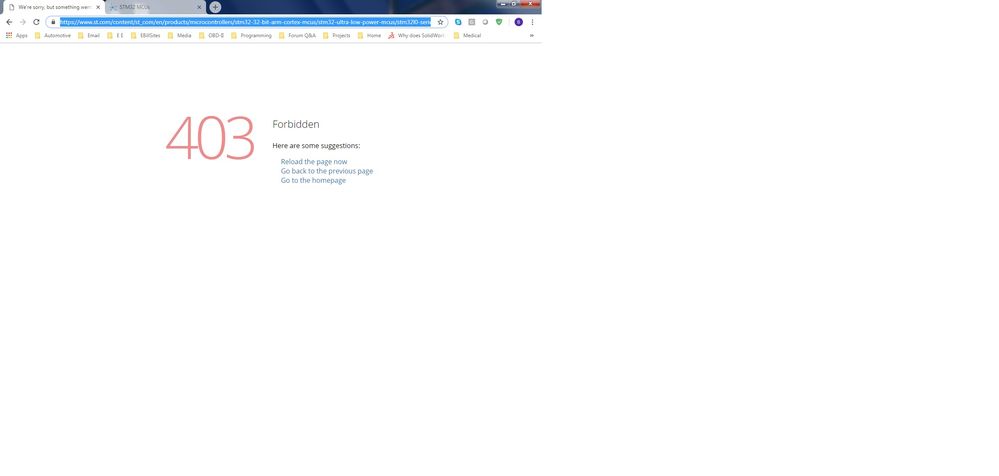The height and width of the screenshot is (476, 999).
Task: Open the Apps shortcut in bookmarks bar
Action: (17, 36)
